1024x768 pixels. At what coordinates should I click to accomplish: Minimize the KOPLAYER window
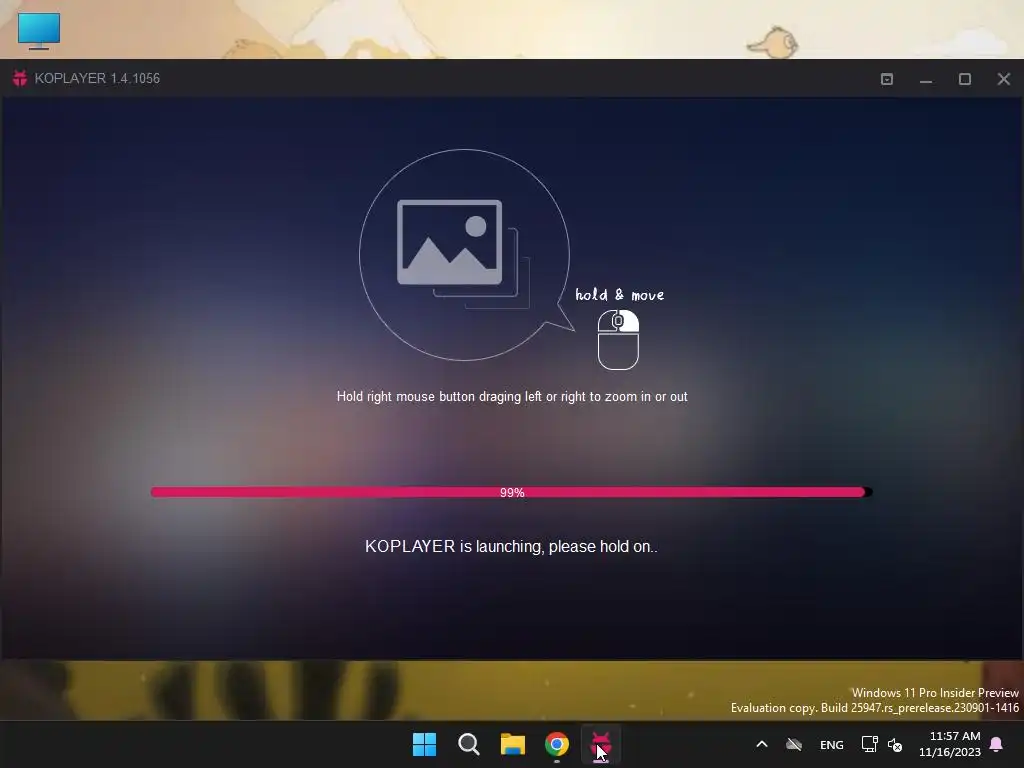pos(925,79)
